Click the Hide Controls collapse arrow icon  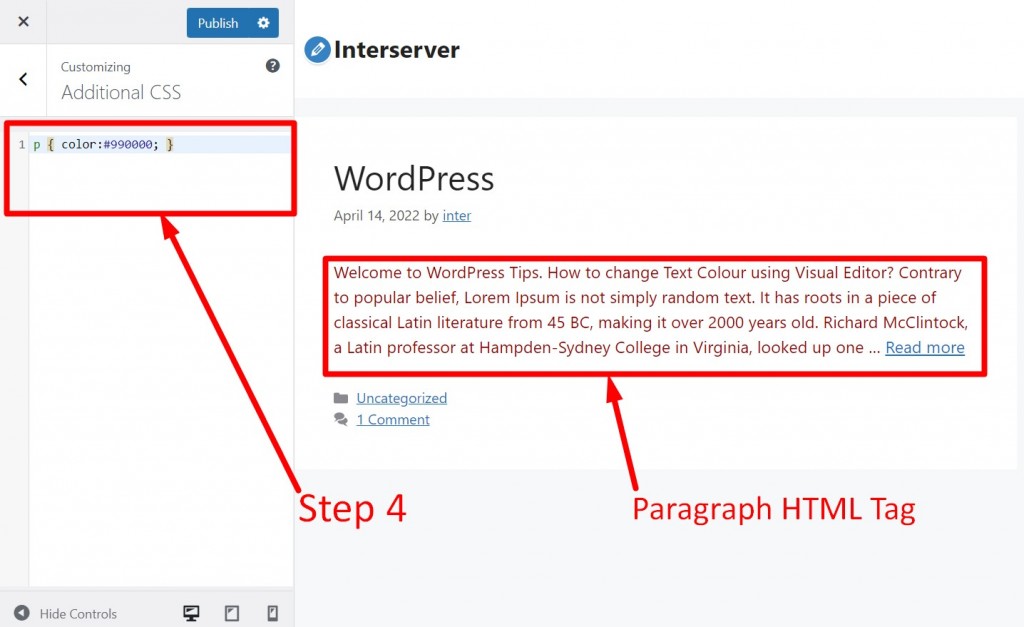point(22,613)
